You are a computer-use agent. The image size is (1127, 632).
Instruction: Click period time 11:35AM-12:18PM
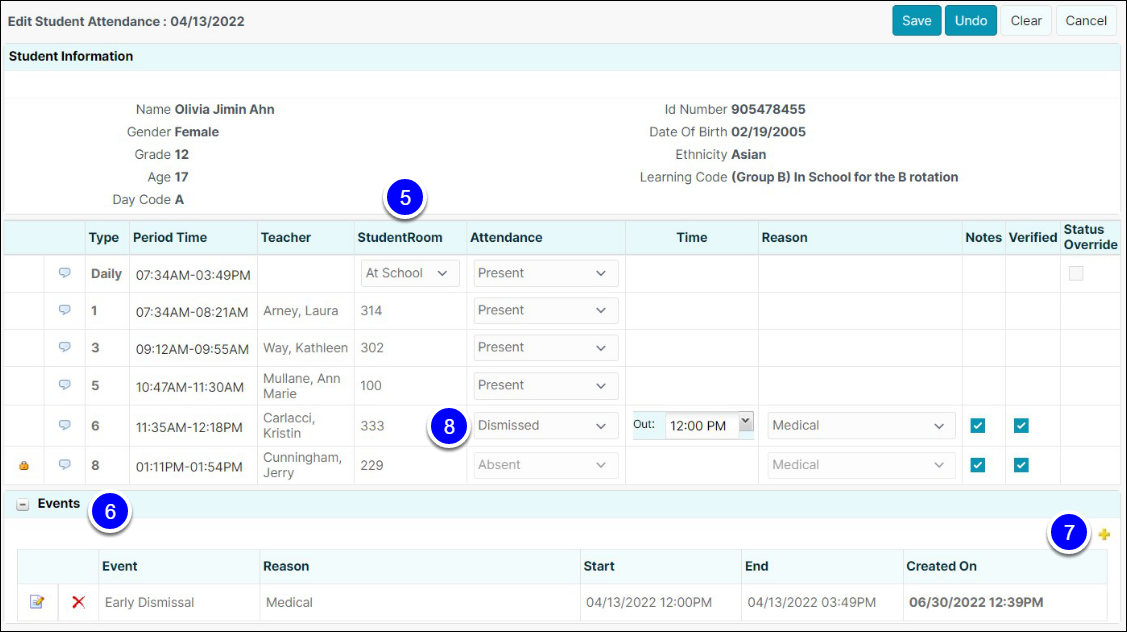(189, 427)
